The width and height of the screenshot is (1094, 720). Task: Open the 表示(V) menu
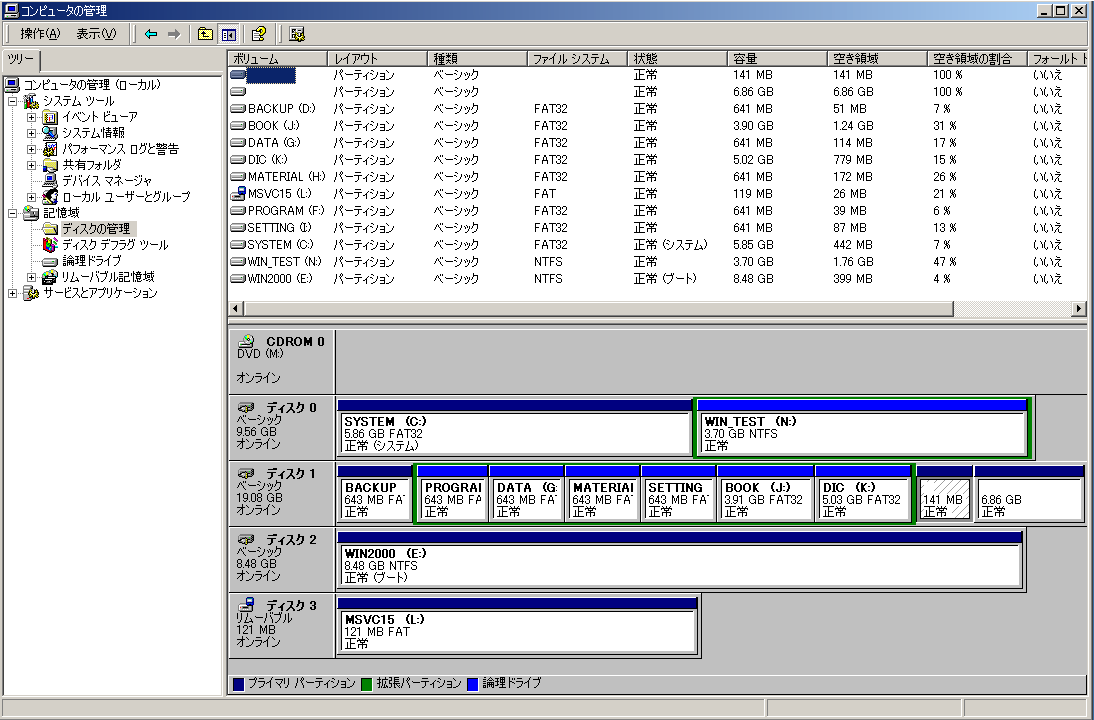96,34
